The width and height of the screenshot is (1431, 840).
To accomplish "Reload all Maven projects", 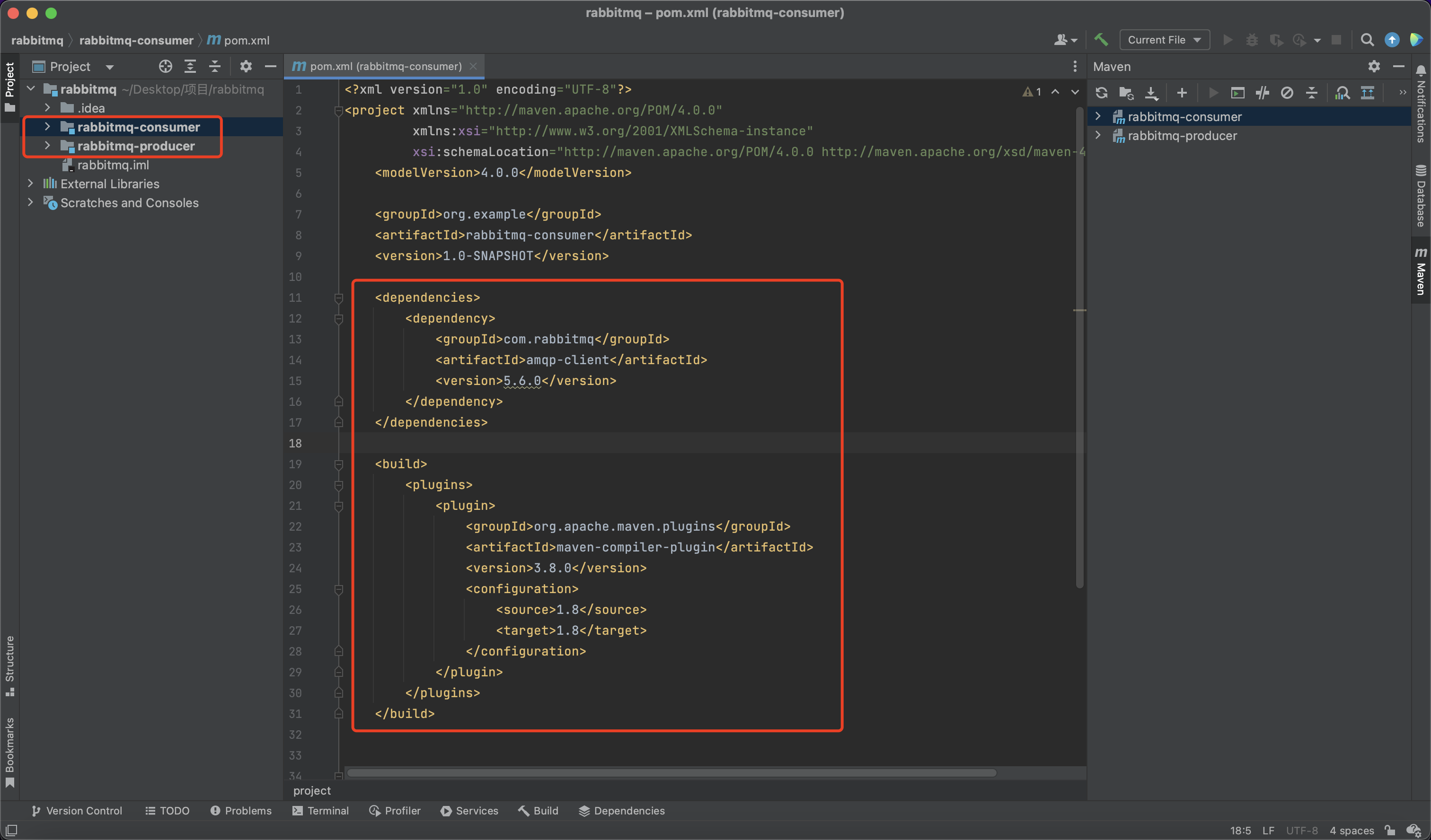I will click(x=1101, y=93).
